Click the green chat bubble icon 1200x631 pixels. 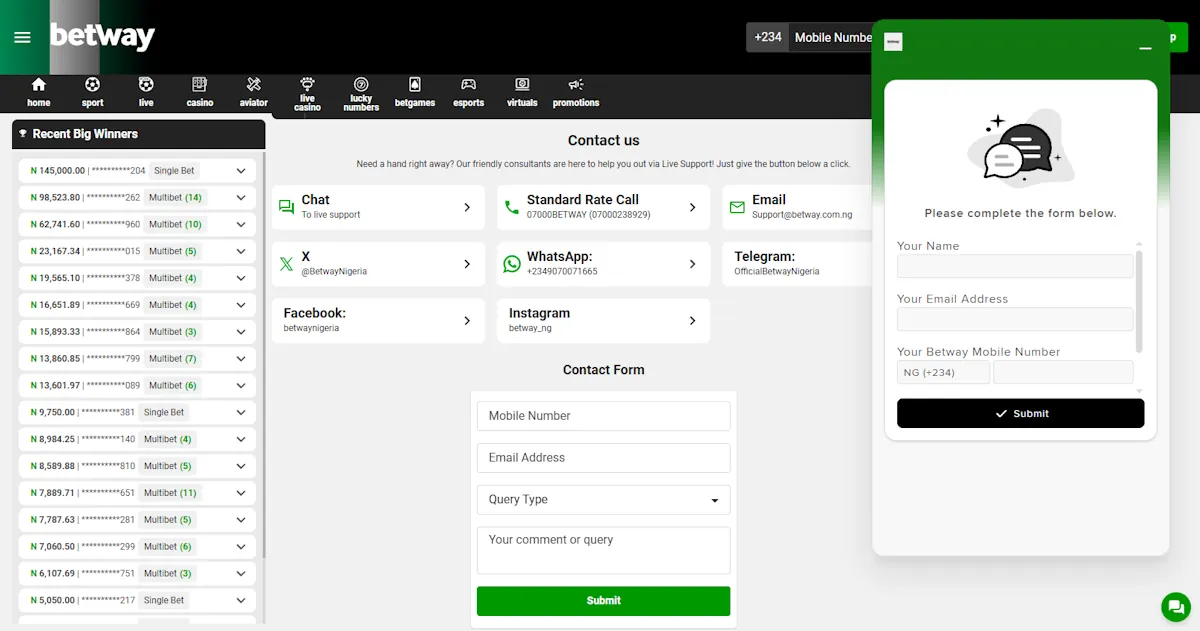pyautogui.click(x=1174, y=607)
